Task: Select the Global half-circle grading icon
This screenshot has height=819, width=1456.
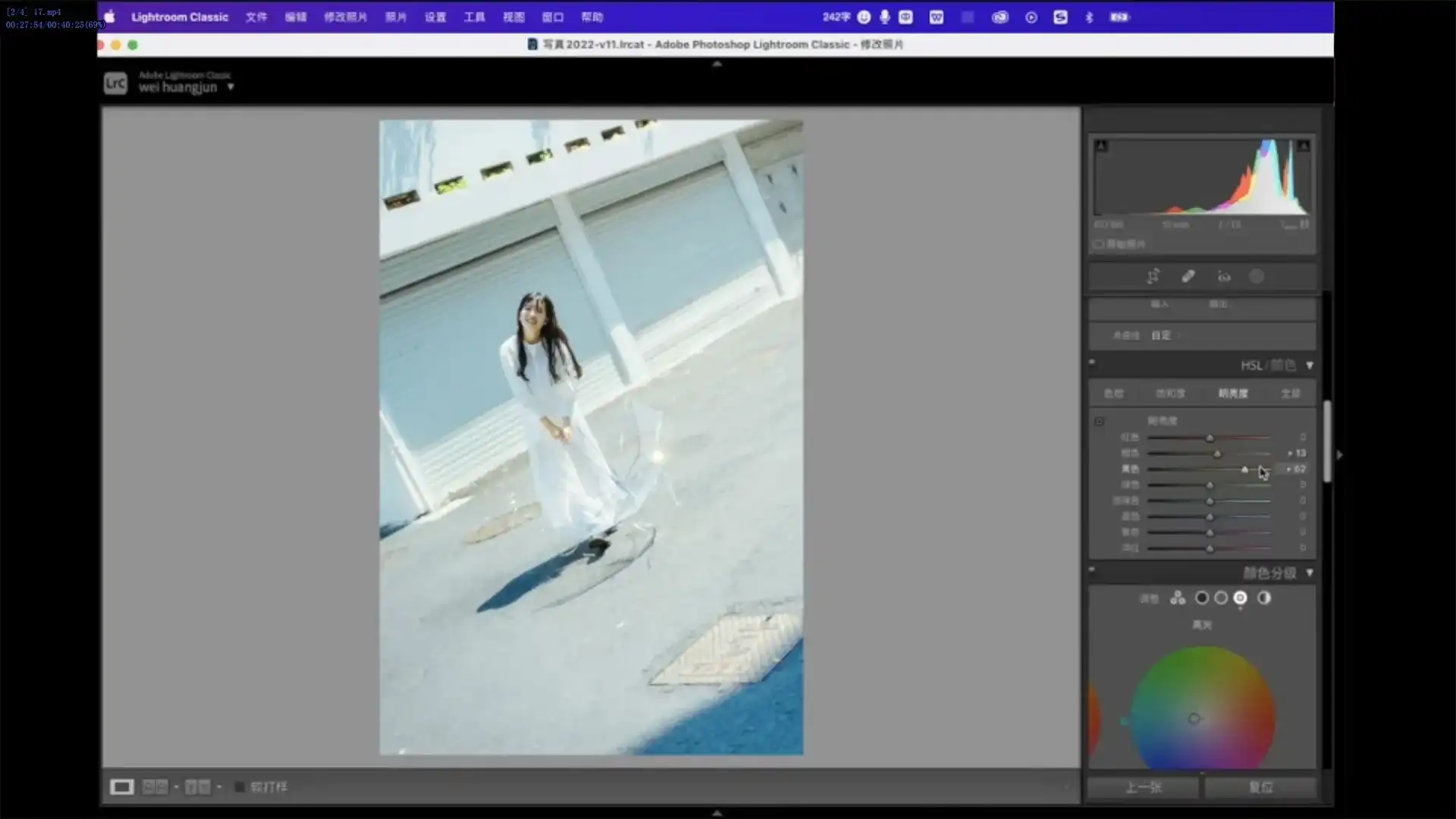Action: click(1264, 598)
